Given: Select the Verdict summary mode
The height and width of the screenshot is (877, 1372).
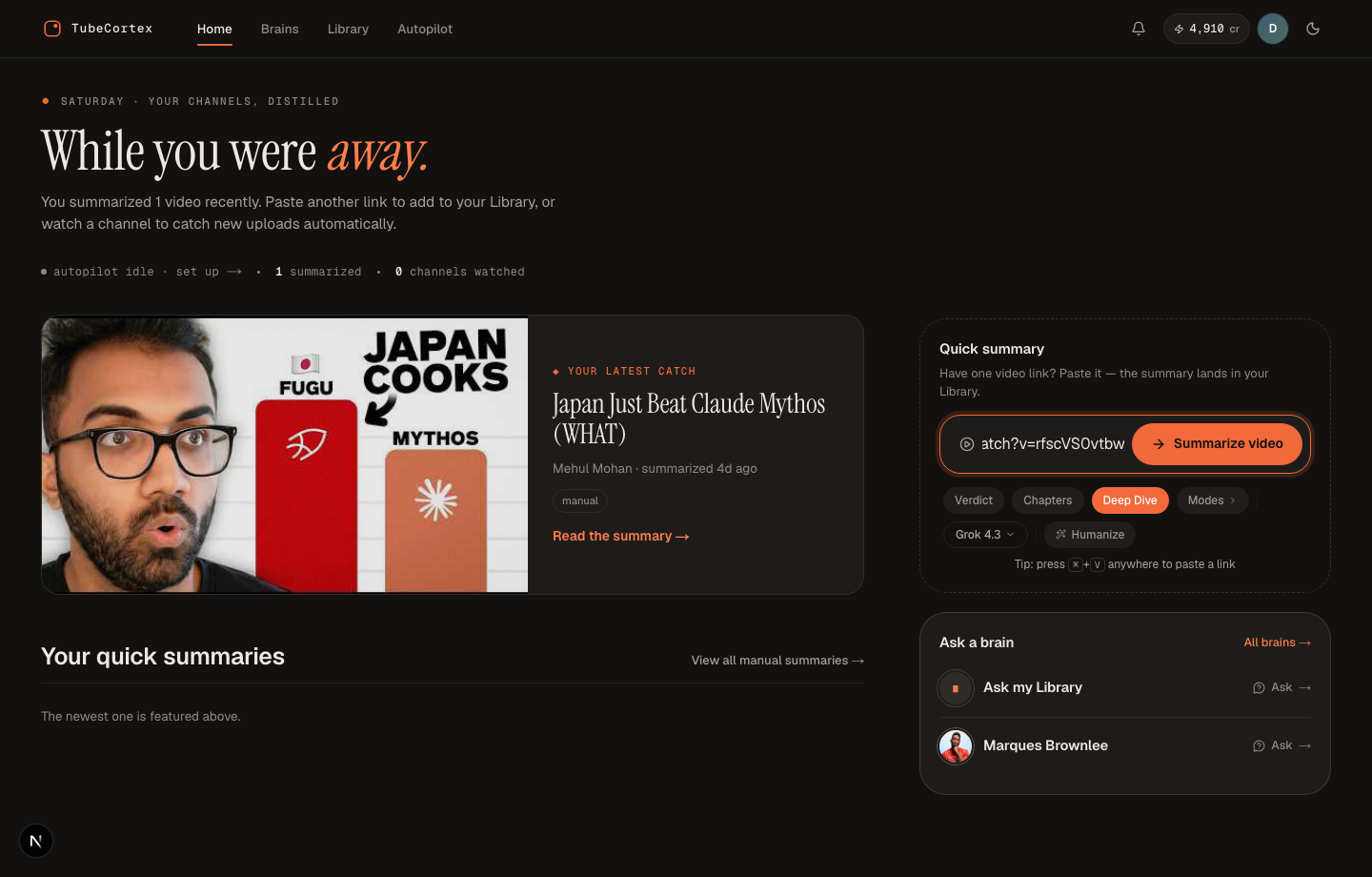Looking at the screenshot, I should tap(974, 500).
